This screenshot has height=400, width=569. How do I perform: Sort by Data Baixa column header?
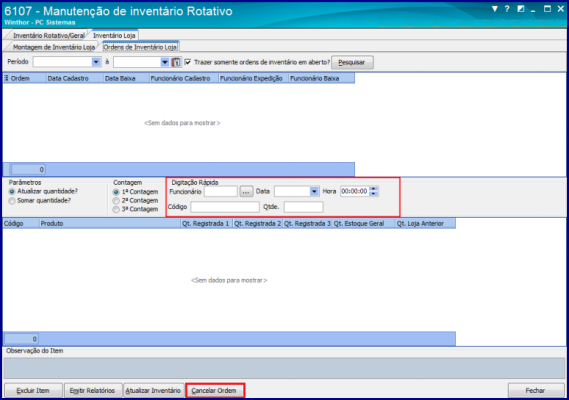tap(126, 78)
